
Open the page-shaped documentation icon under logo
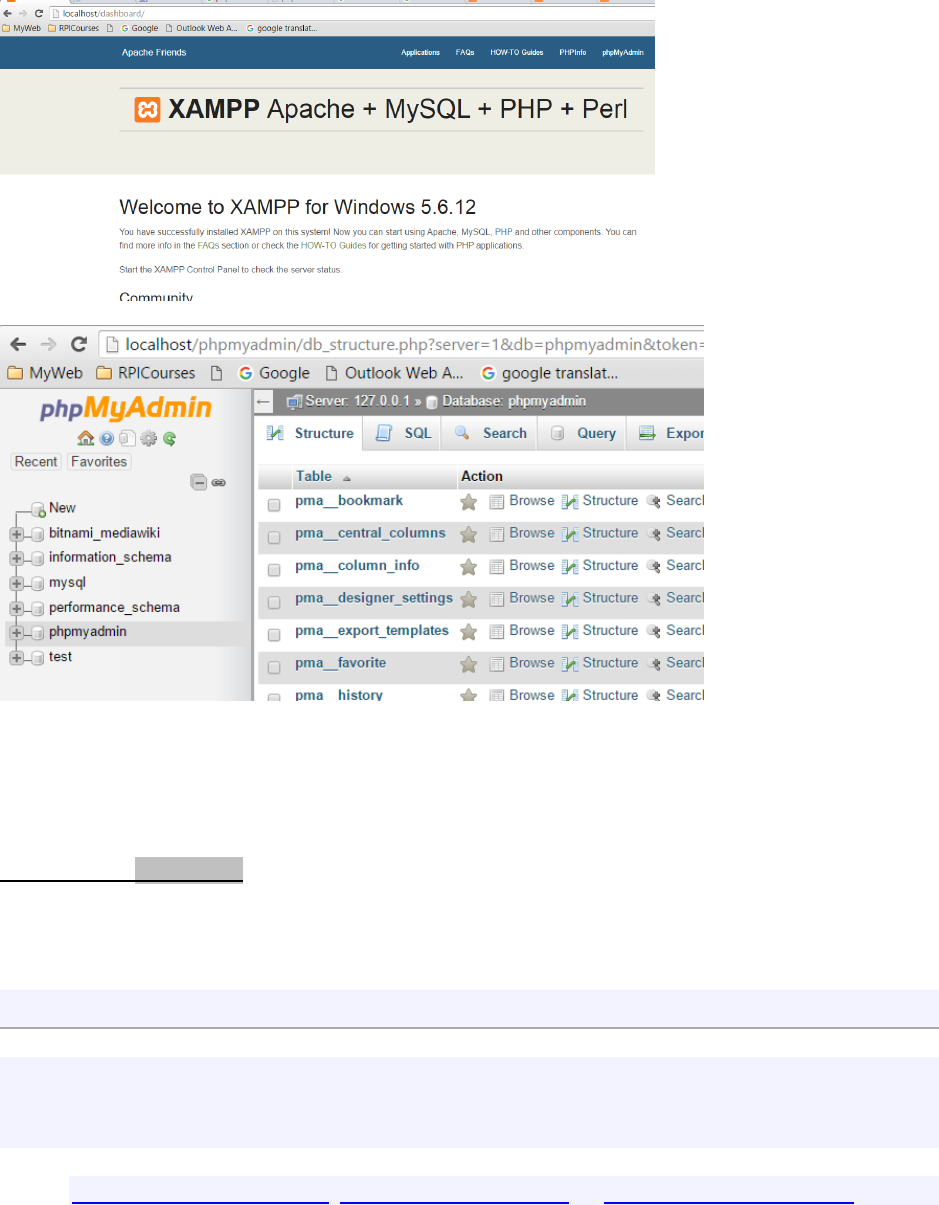tap(126, 439)
